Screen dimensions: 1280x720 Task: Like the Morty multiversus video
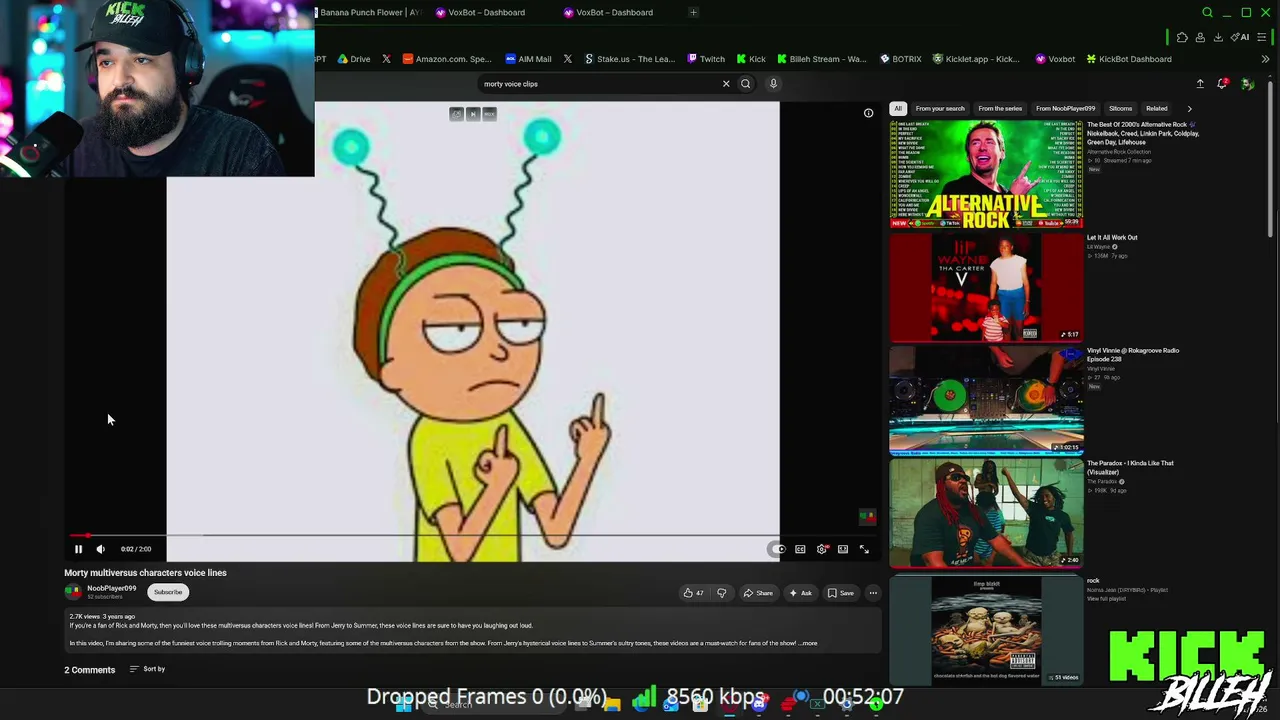click(693, 593)
